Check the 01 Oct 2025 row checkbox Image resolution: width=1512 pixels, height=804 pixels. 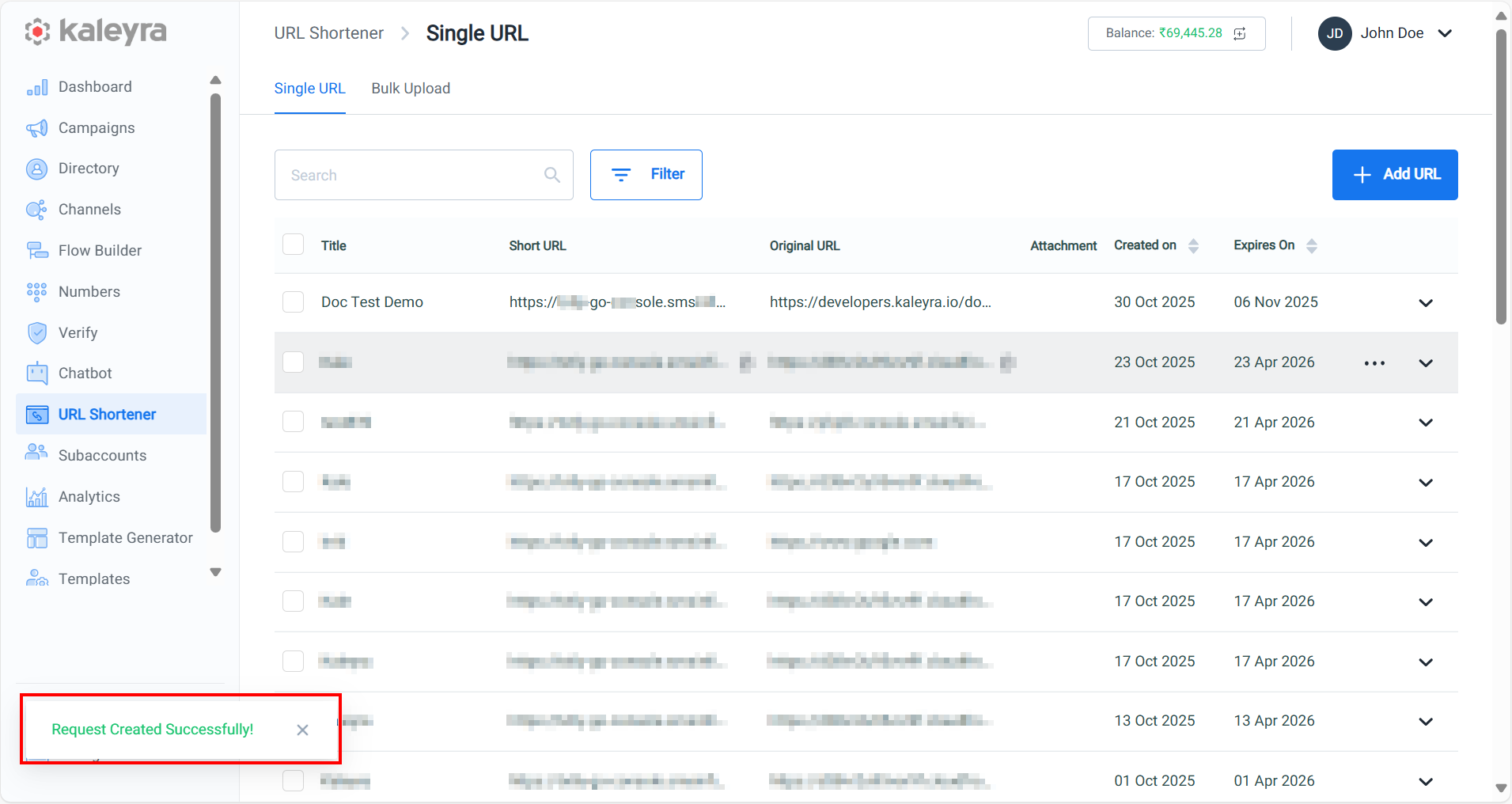point(294,781)
